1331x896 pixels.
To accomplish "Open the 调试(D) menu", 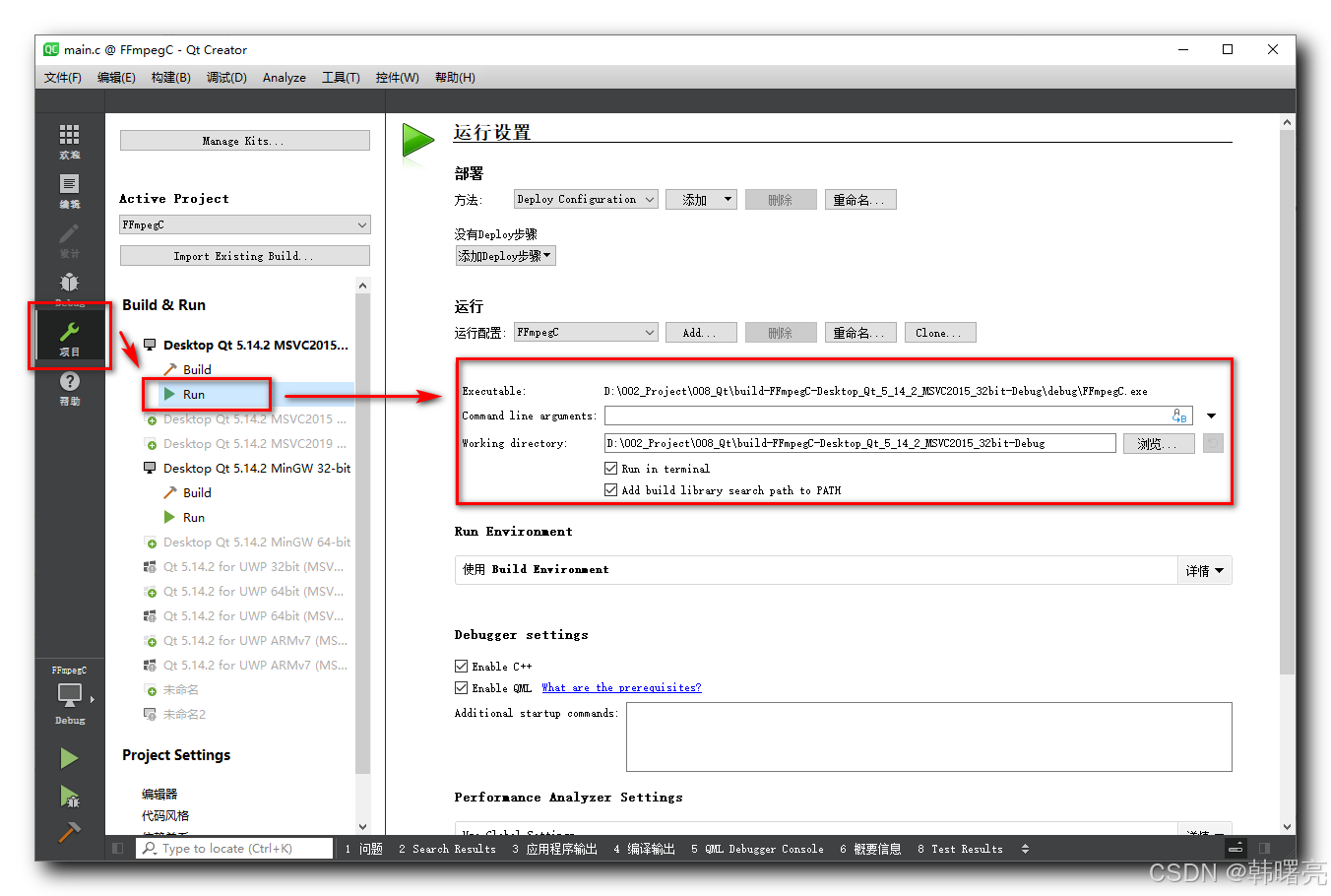I will click(226, 77).
